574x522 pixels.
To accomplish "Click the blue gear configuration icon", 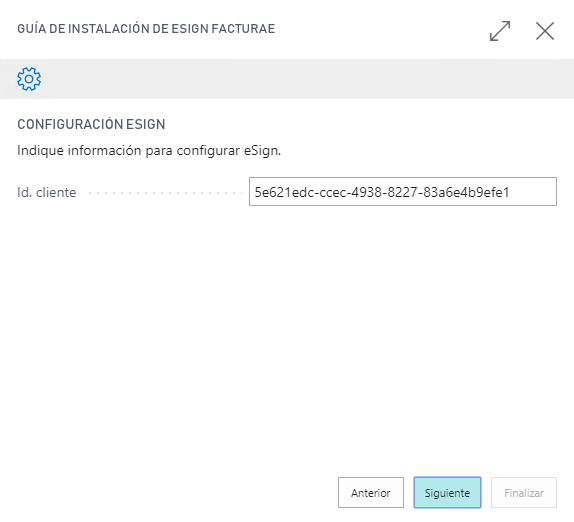I will 29,79.
